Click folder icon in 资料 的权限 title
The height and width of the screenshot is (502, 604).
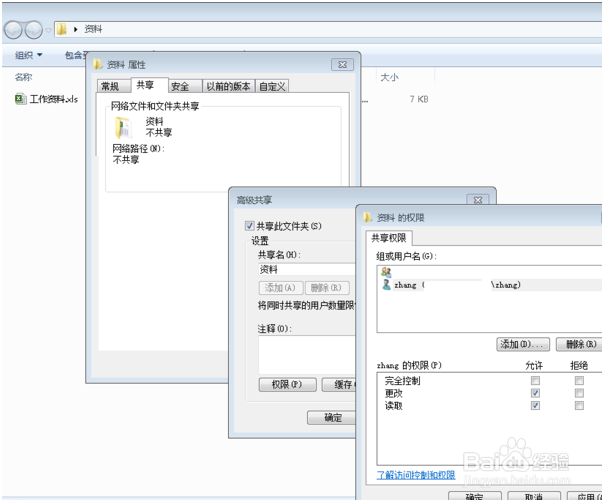[x=367, y=217]
